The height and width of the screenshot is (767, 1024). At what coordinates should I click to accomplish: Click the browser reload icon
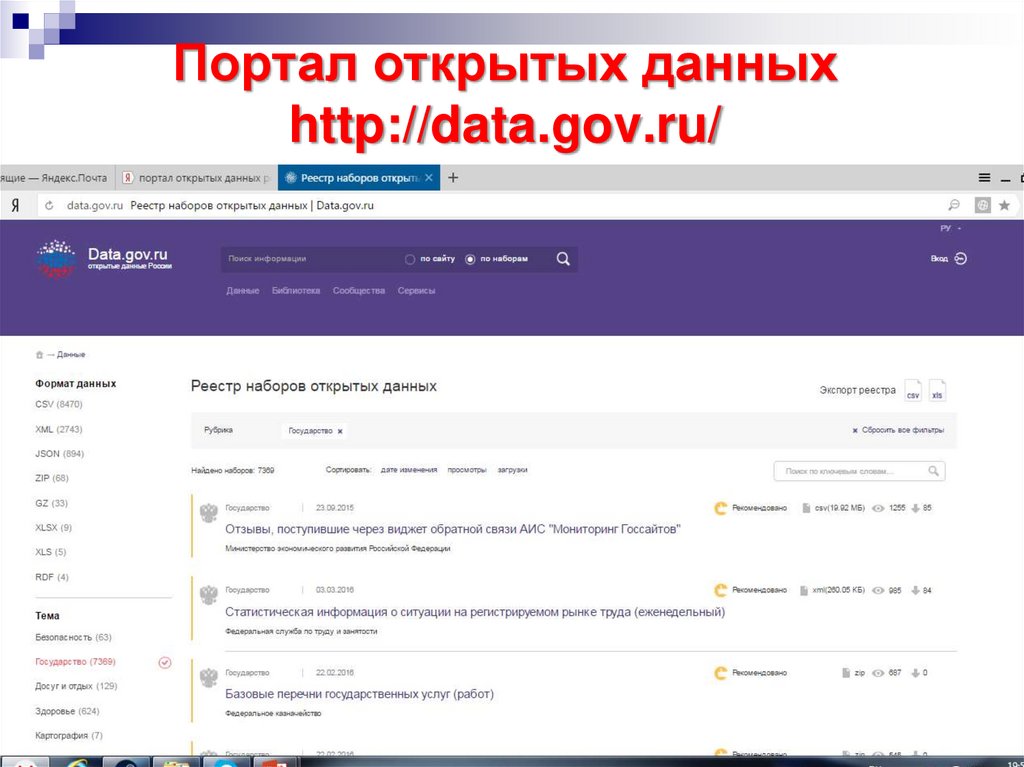49,205
